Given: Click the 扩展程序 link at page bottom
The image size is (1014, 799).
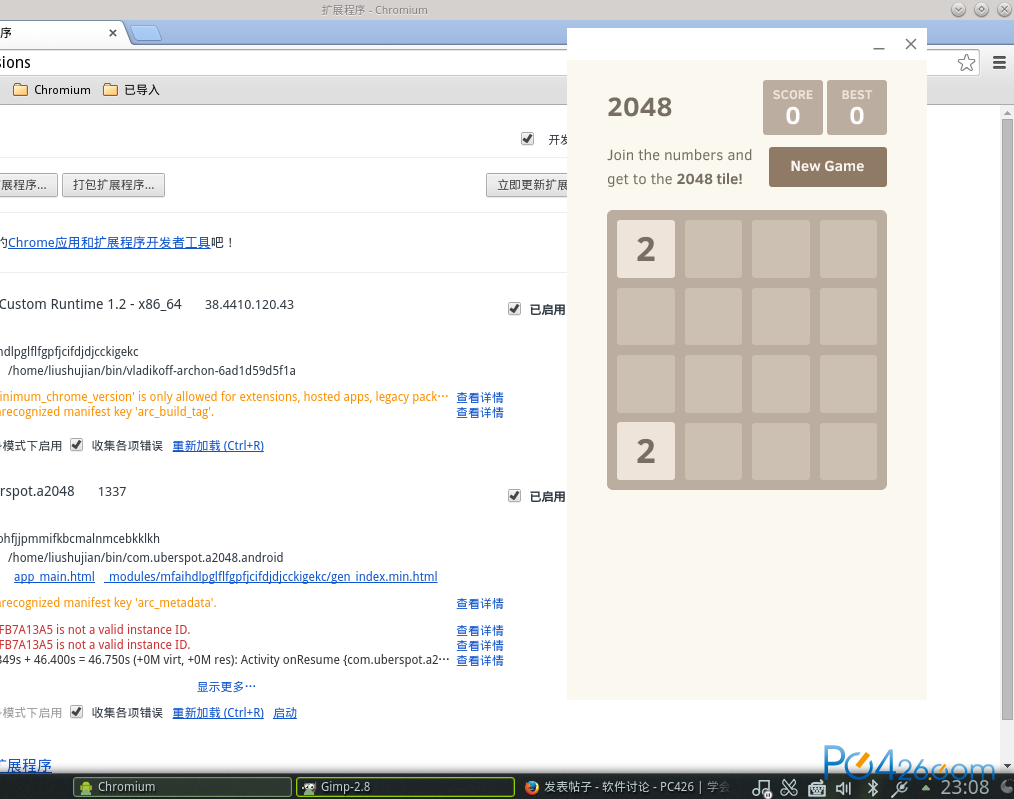Looking at the screenshot, I should 26,765.
